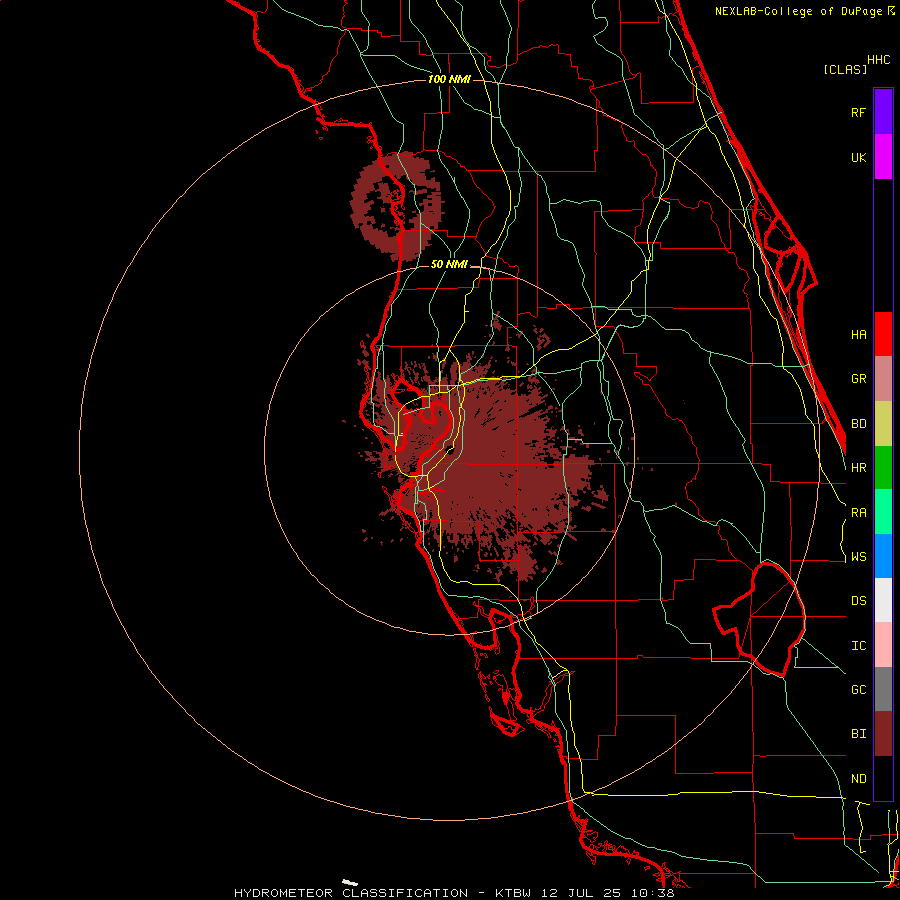
Task: Click the 'BD' legend label
Action: pos(858,424)
